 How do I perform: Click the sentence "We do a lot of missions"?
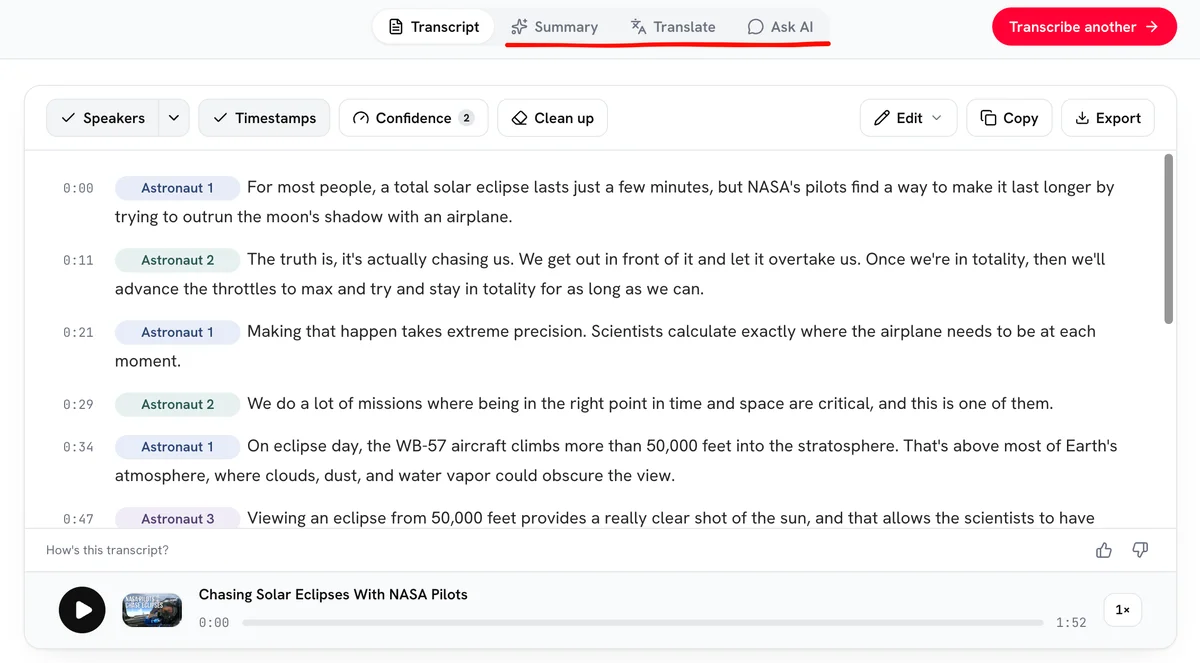coord(650,404)
